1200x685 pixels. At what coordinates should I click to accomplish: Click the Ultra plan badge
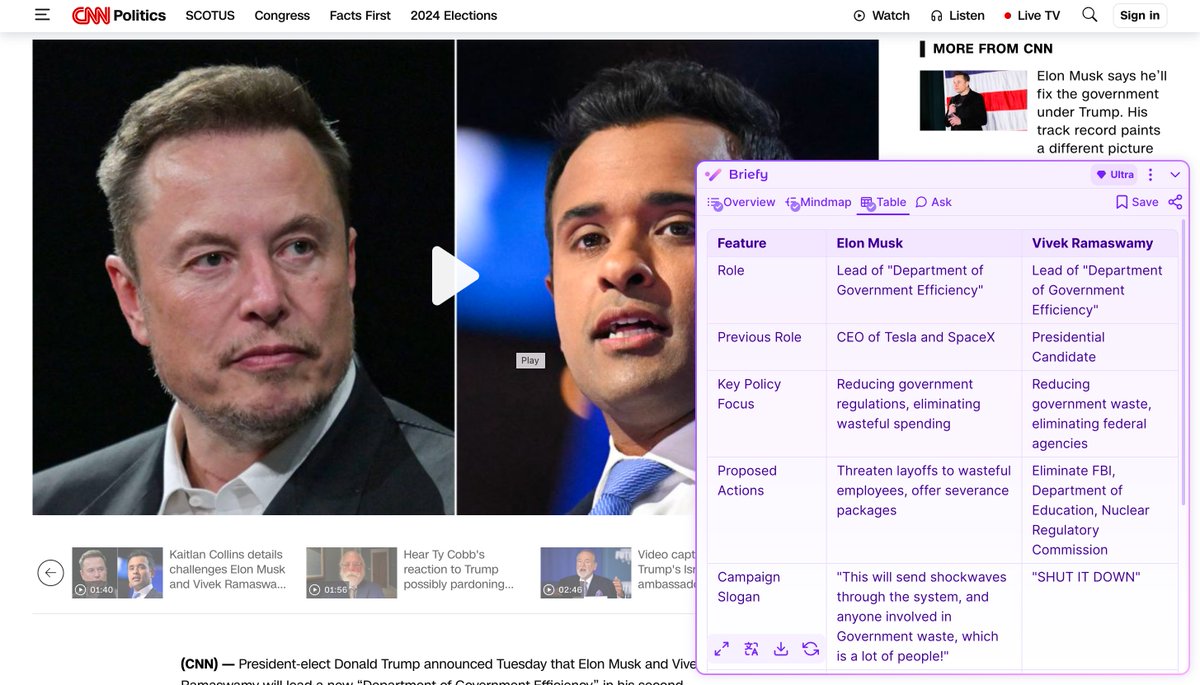(1115, 175)
